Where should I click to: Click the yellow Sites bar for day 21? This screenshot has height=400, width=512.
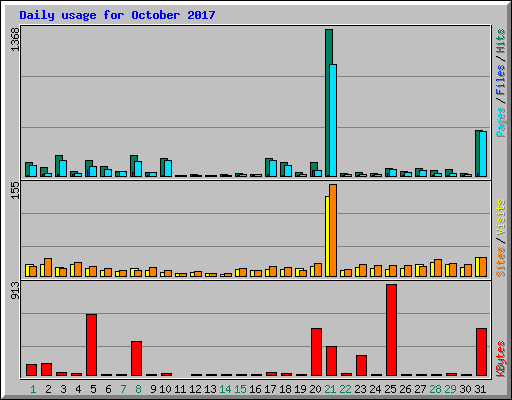(x=327, y=236)
